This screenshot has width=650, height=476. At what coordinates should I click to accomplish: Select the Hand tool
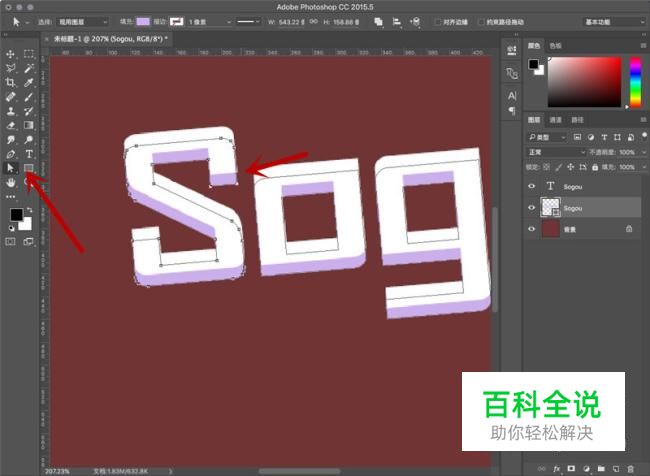(x=11, y=184)
